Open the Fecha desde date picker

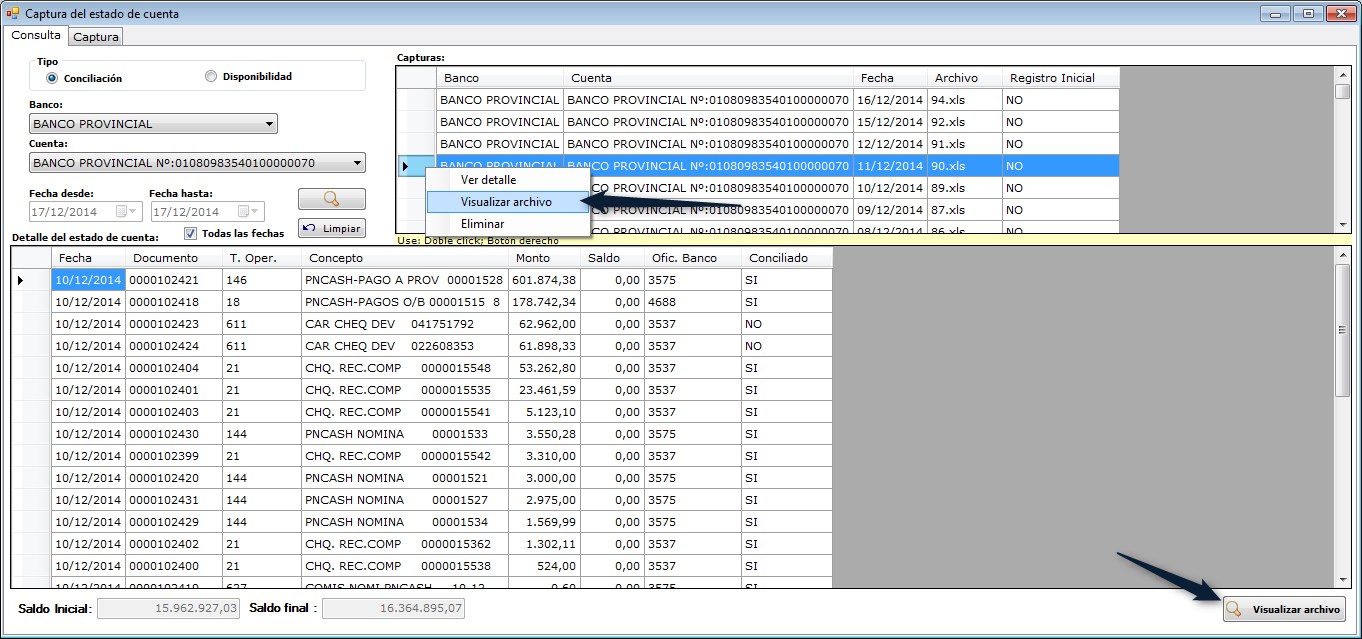(128, 212)
